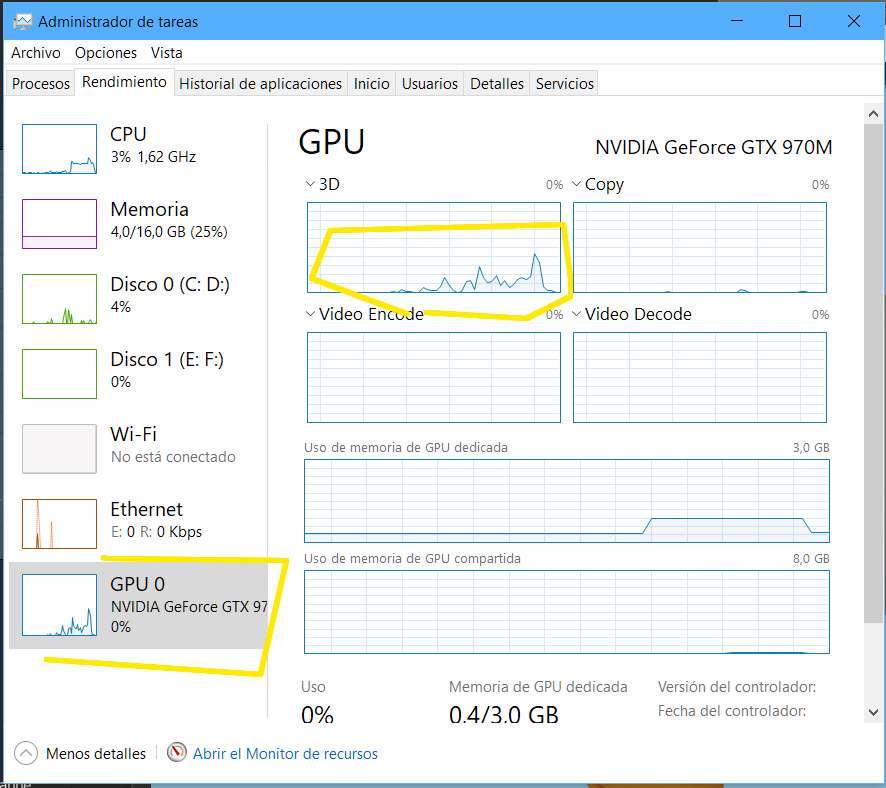The image size is (886, 788).
Task: Collapse view with Menos detalles chevron
Action: click(x=27, y=753)
